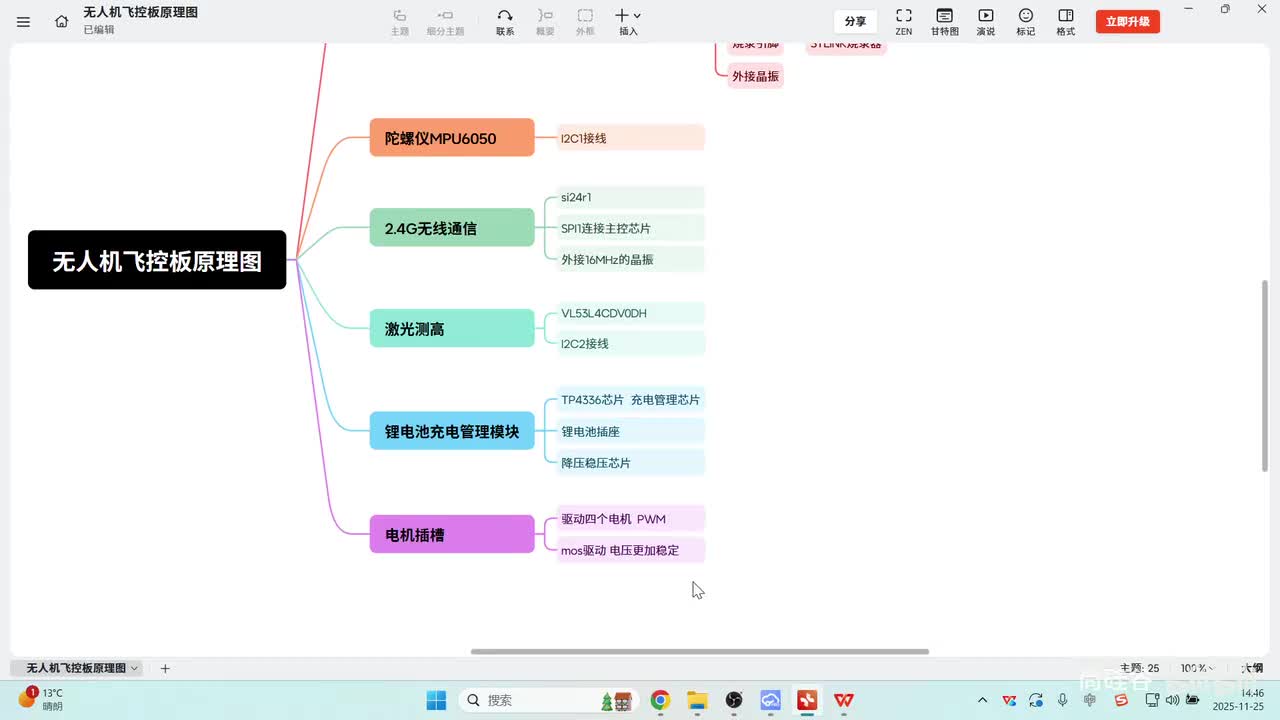Add a subtopic (细分主题)
This screenshot has height=720, width=1280.
pyautogui.click(x=446, y=22)
